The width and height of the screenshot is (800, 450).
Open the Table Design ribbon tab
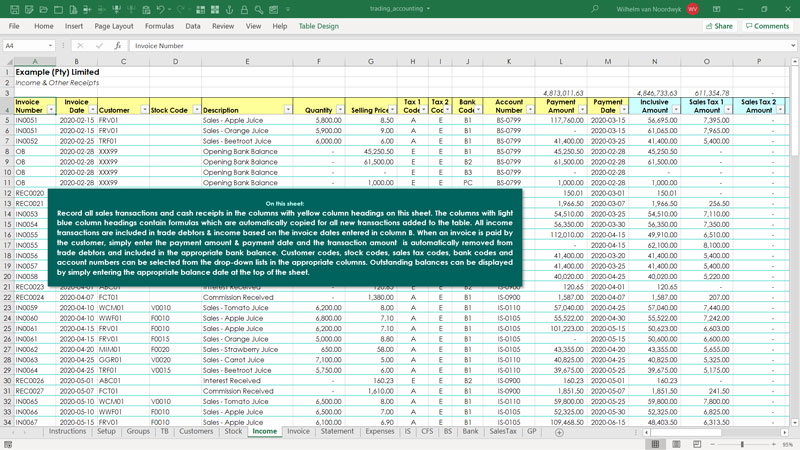318,26
